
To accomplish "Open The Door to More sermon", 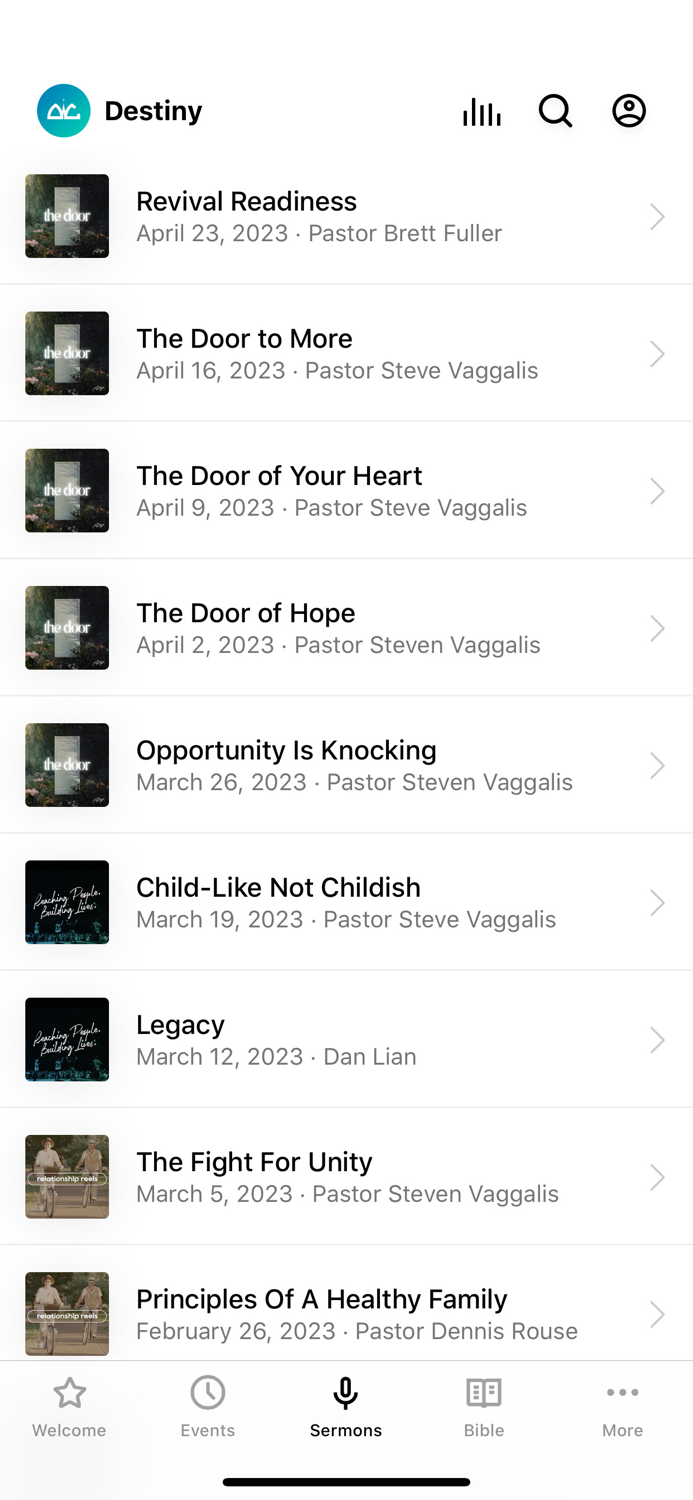I will coord(346,353).
